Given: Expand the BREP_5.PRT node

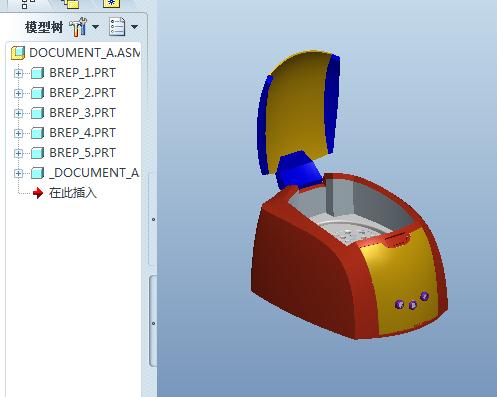Looking at the screenshot, I should coord(18,153).
